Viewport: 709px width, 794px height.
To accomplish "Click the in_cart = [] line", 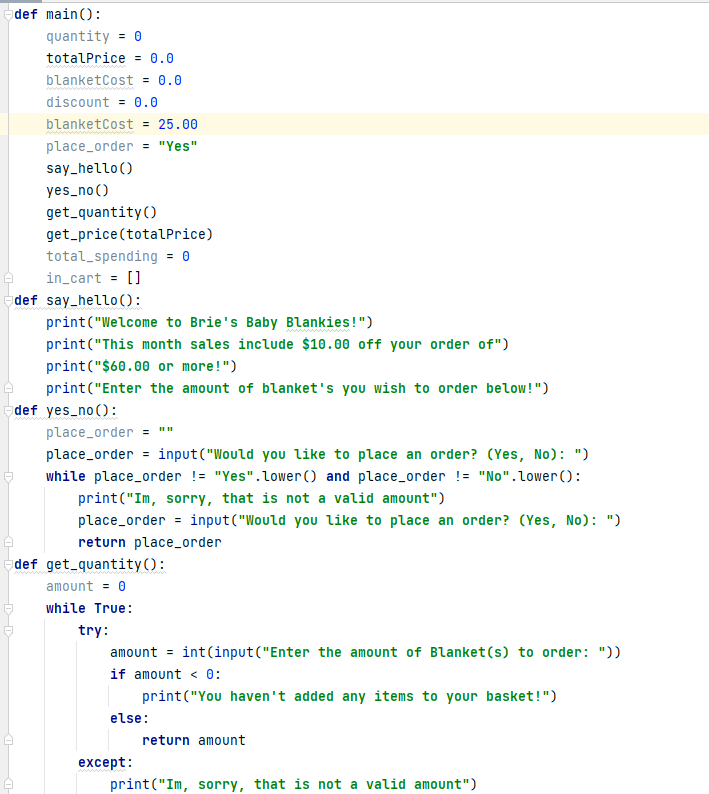I will [94, 278].
